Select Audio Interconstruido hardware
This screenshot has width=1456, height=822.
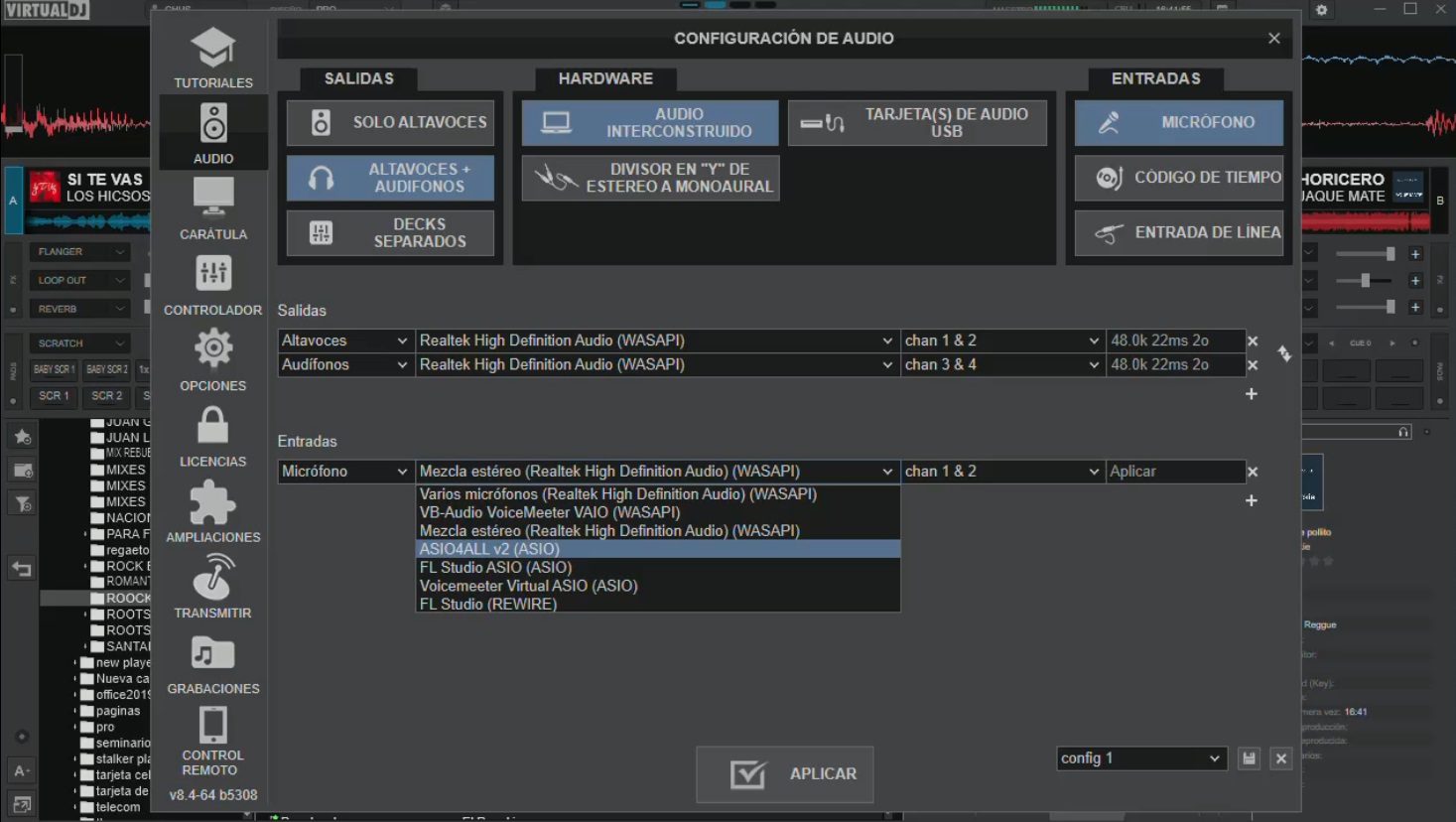click(x=650, y=122)
